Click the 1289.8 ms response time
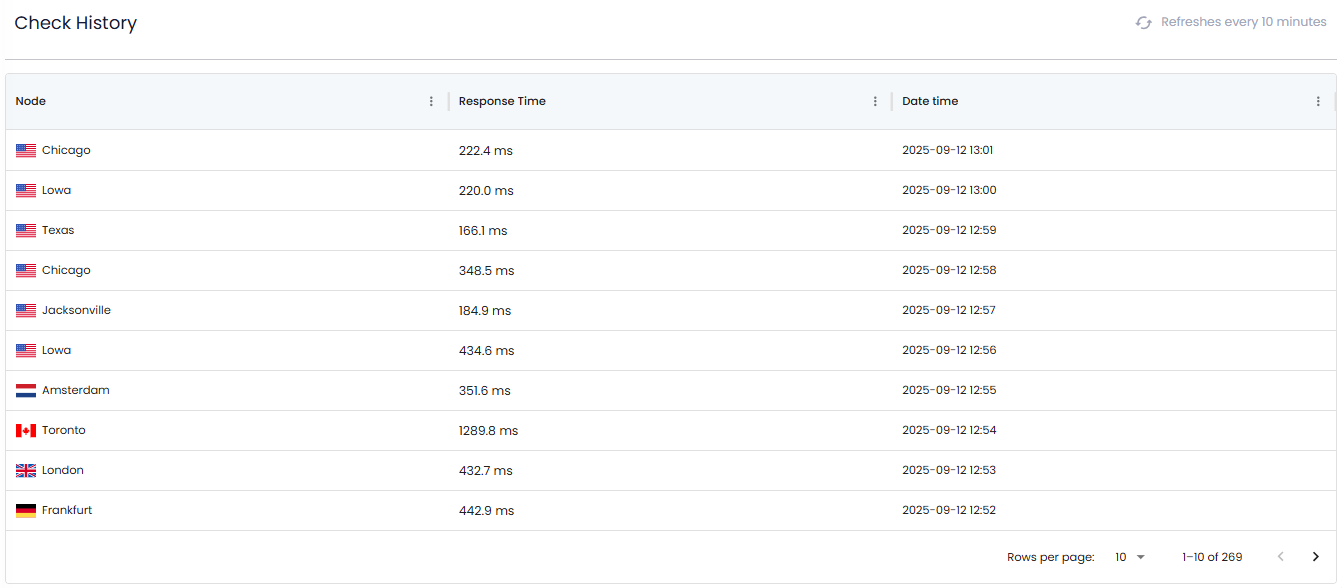This screenshot has height=588, width=1342. click(488, 431)
